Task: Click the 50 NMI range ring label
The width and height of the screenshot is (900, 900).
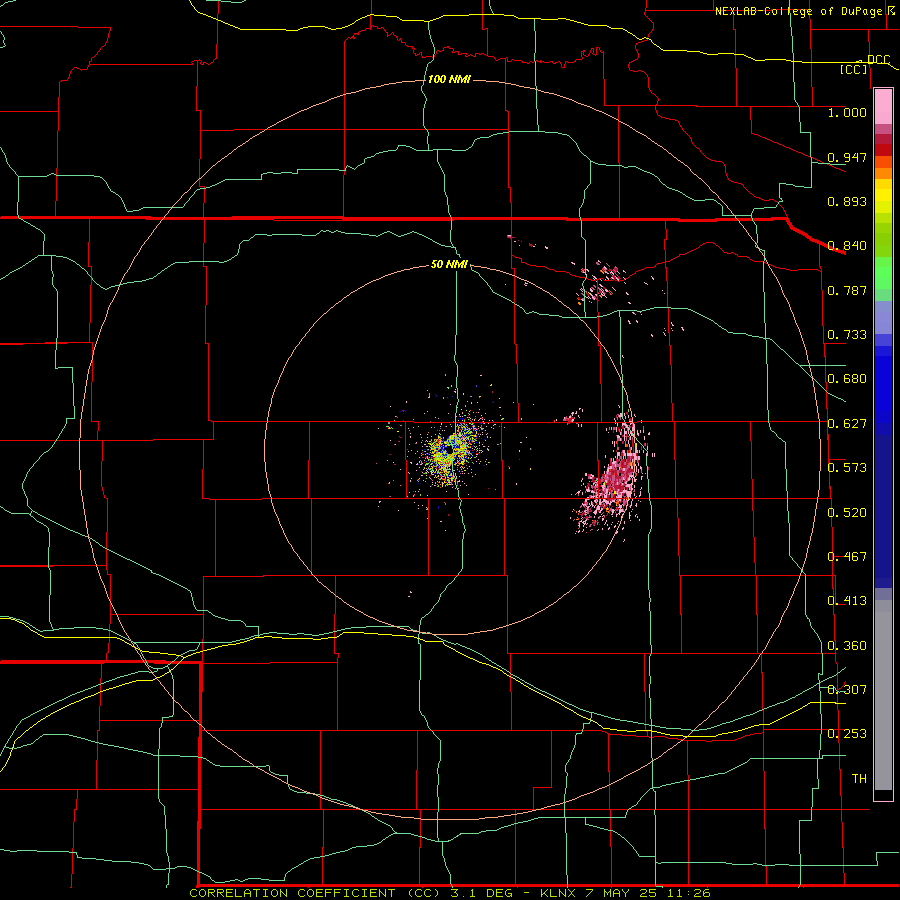Action: [x=449, y=264]
